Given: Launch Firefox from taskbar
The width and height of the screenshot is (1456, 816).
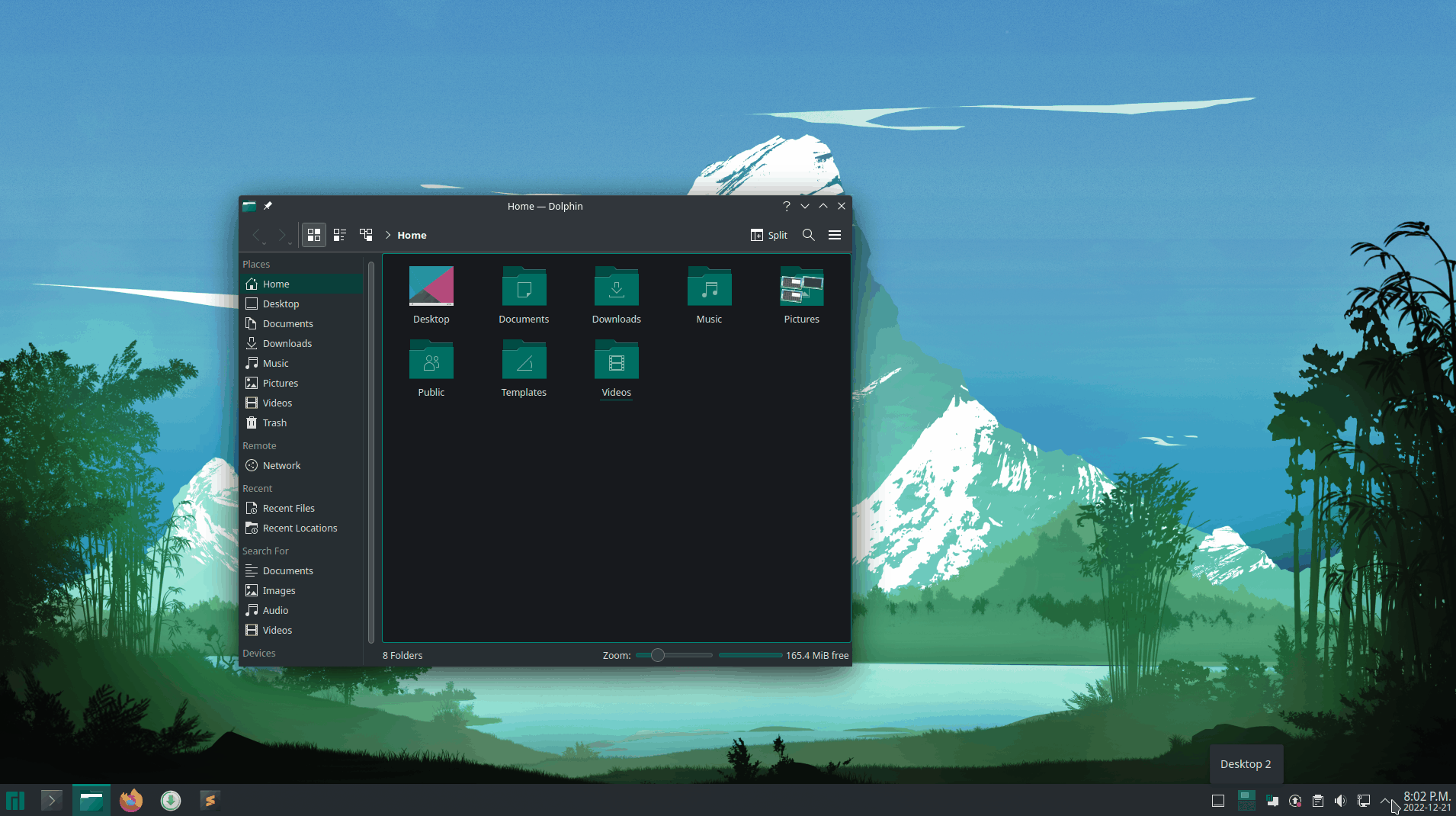Looking at the screenshot, I should click(131, 800).
